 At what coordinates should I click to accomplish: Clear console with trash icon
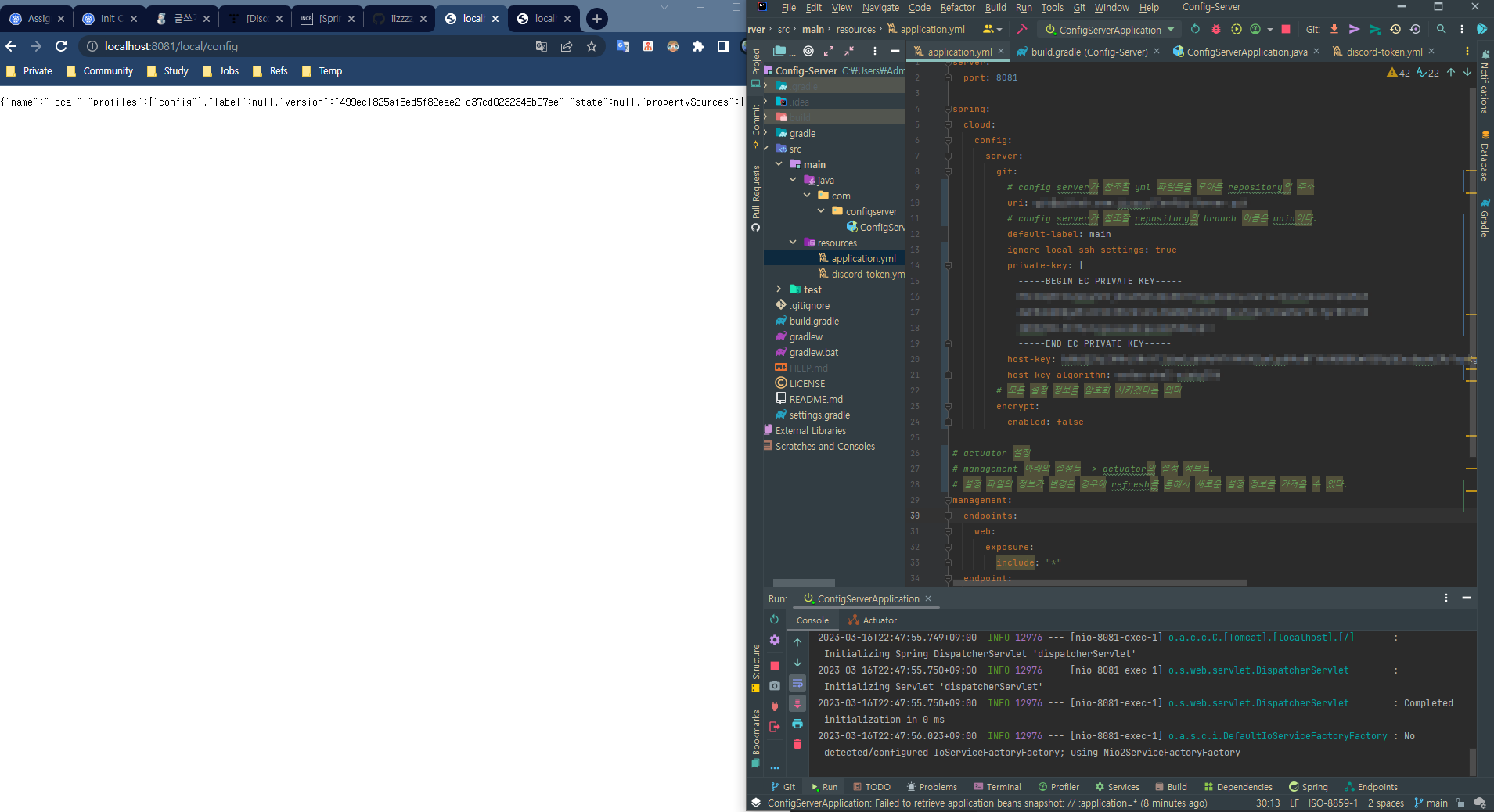tap(797, 744)
